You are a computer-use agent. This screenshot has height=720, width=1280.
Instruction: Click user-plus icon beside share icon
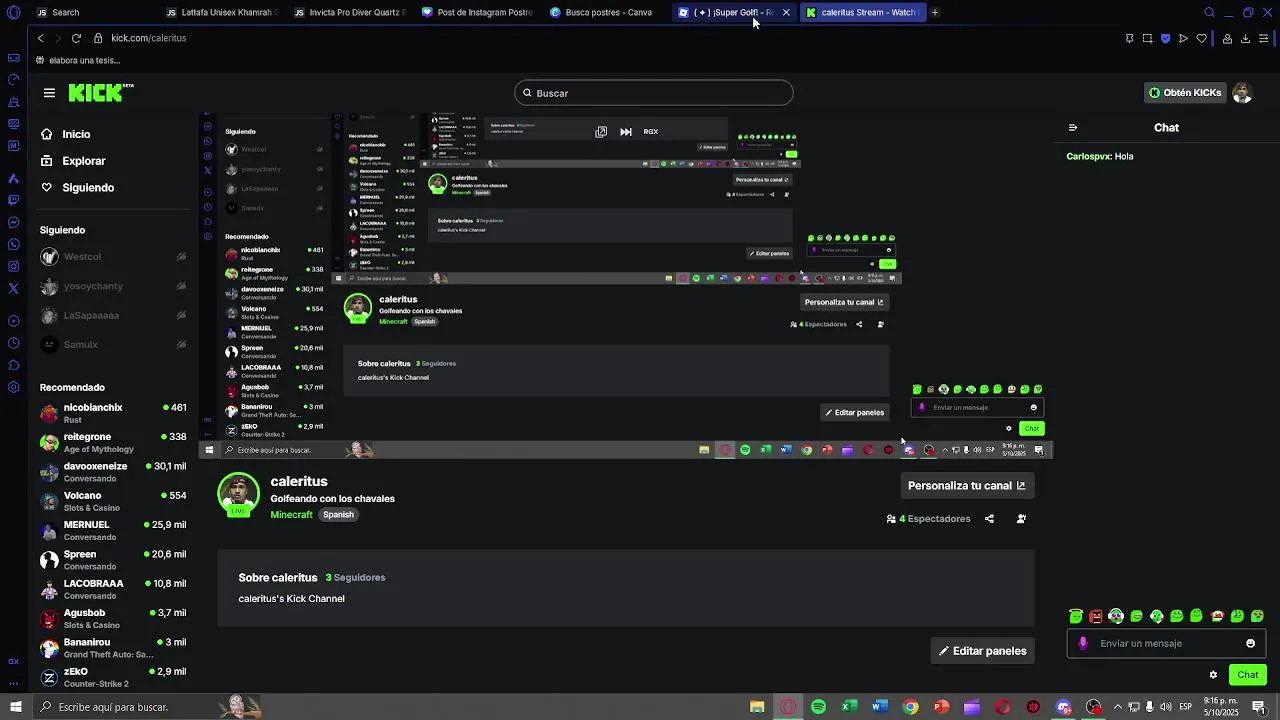click(x=1021, y=519)
